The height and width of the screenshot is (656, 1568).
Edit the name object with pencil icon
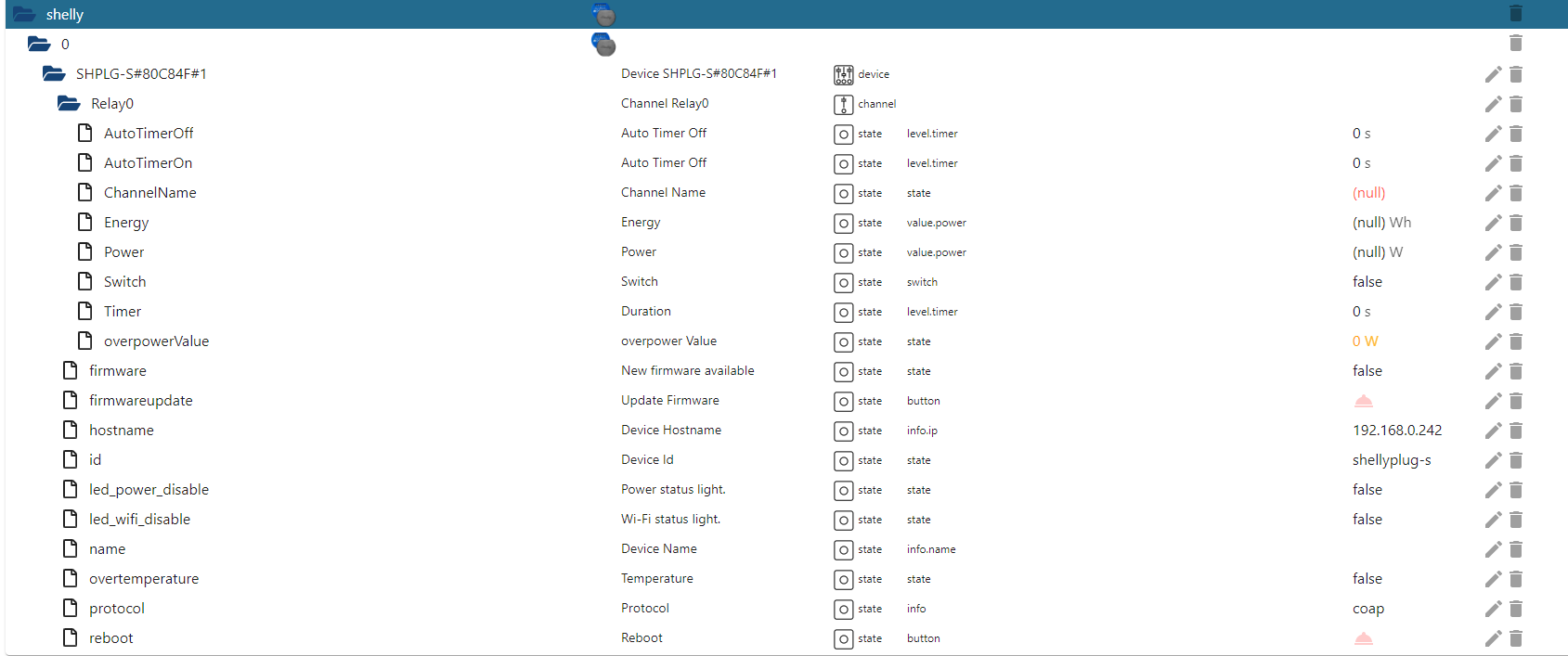(1493, 549)
